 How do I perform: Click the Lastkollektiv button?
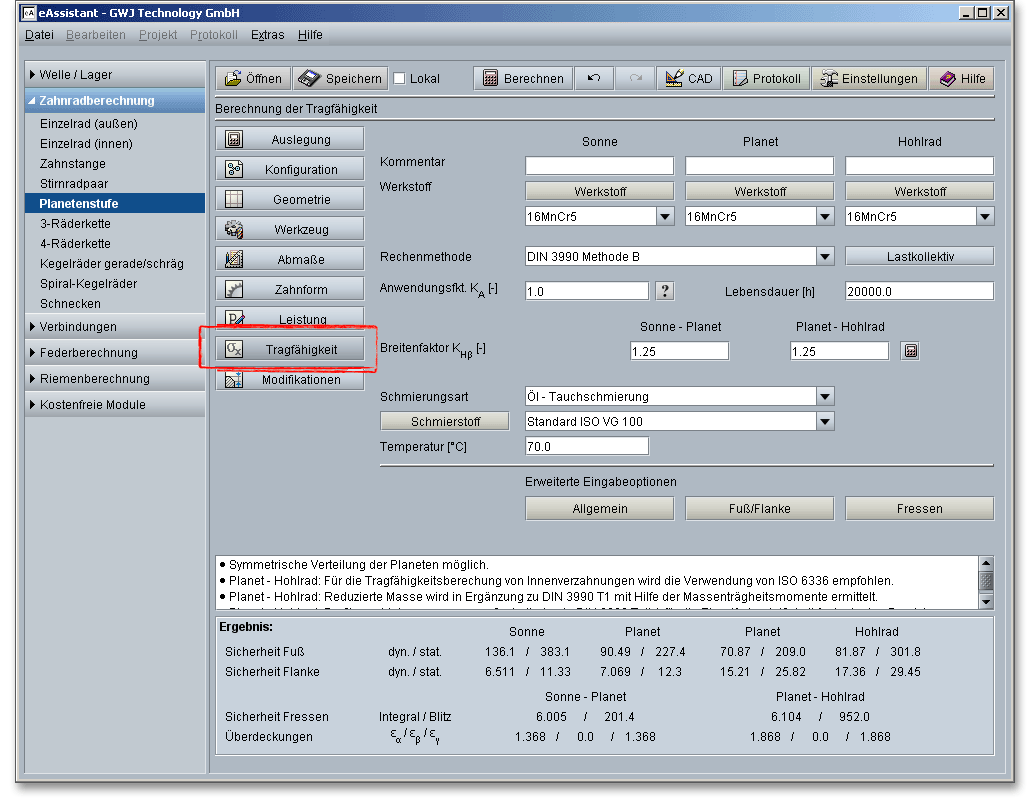click(x=919, y=257)
